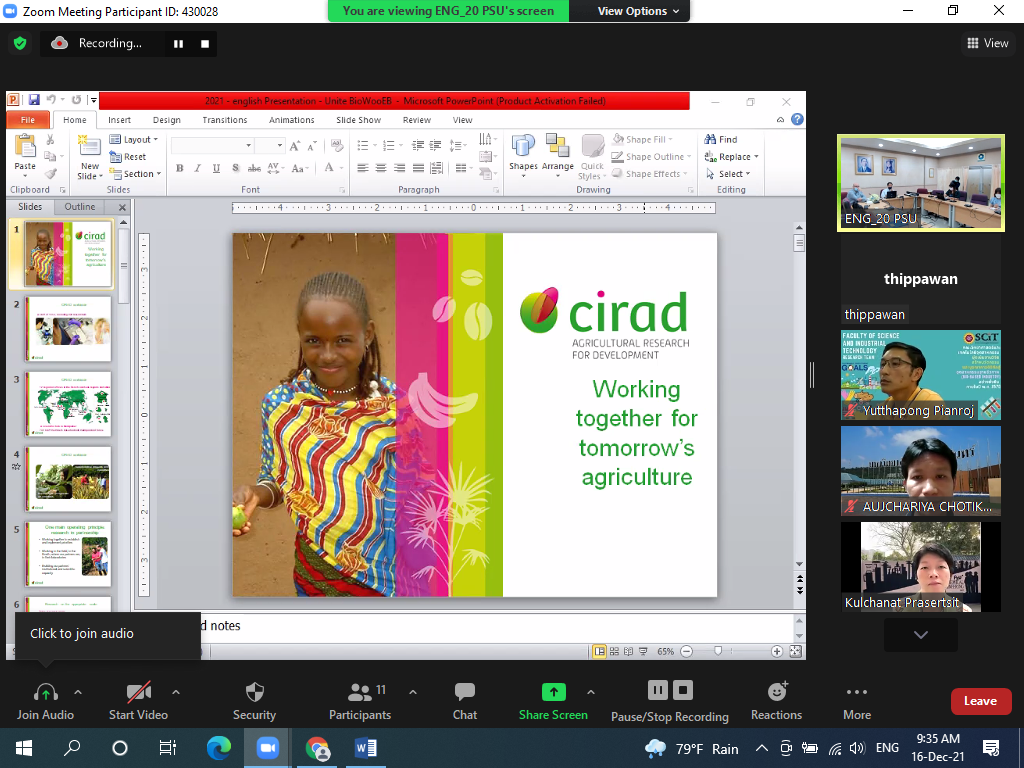Switch to the Design ribbon tab
This screenshot has height=768, width=1024.
click(x=167, y=120)
